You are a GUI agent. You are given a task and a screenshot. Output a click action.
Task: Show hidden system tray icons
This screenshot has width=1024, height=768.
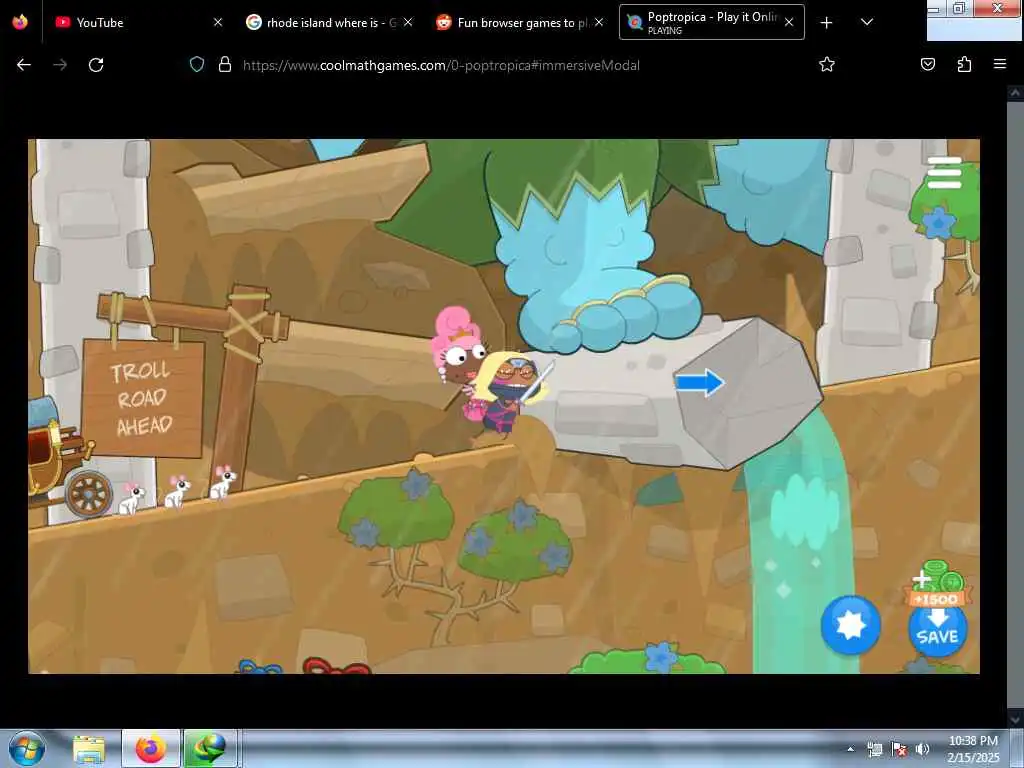[850, 749]
